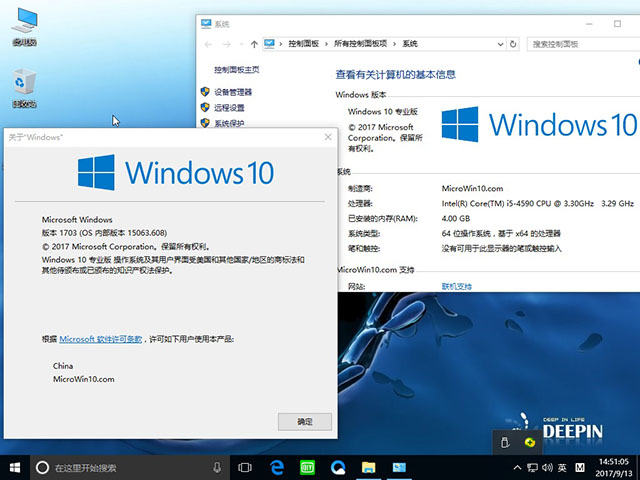Go up one level with the up arrow
640x480 pixels.
tap(254, 44)
